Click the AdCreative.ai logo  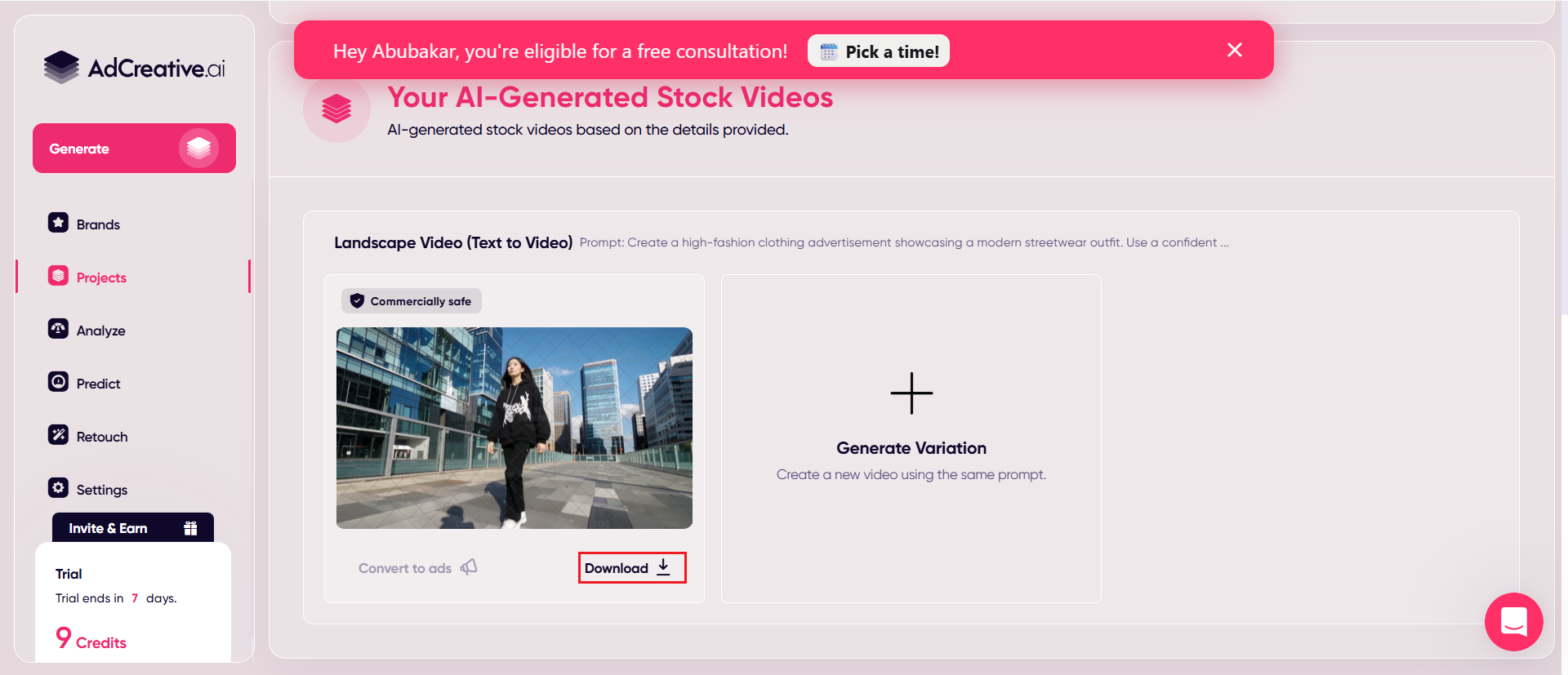coord(135,68)
